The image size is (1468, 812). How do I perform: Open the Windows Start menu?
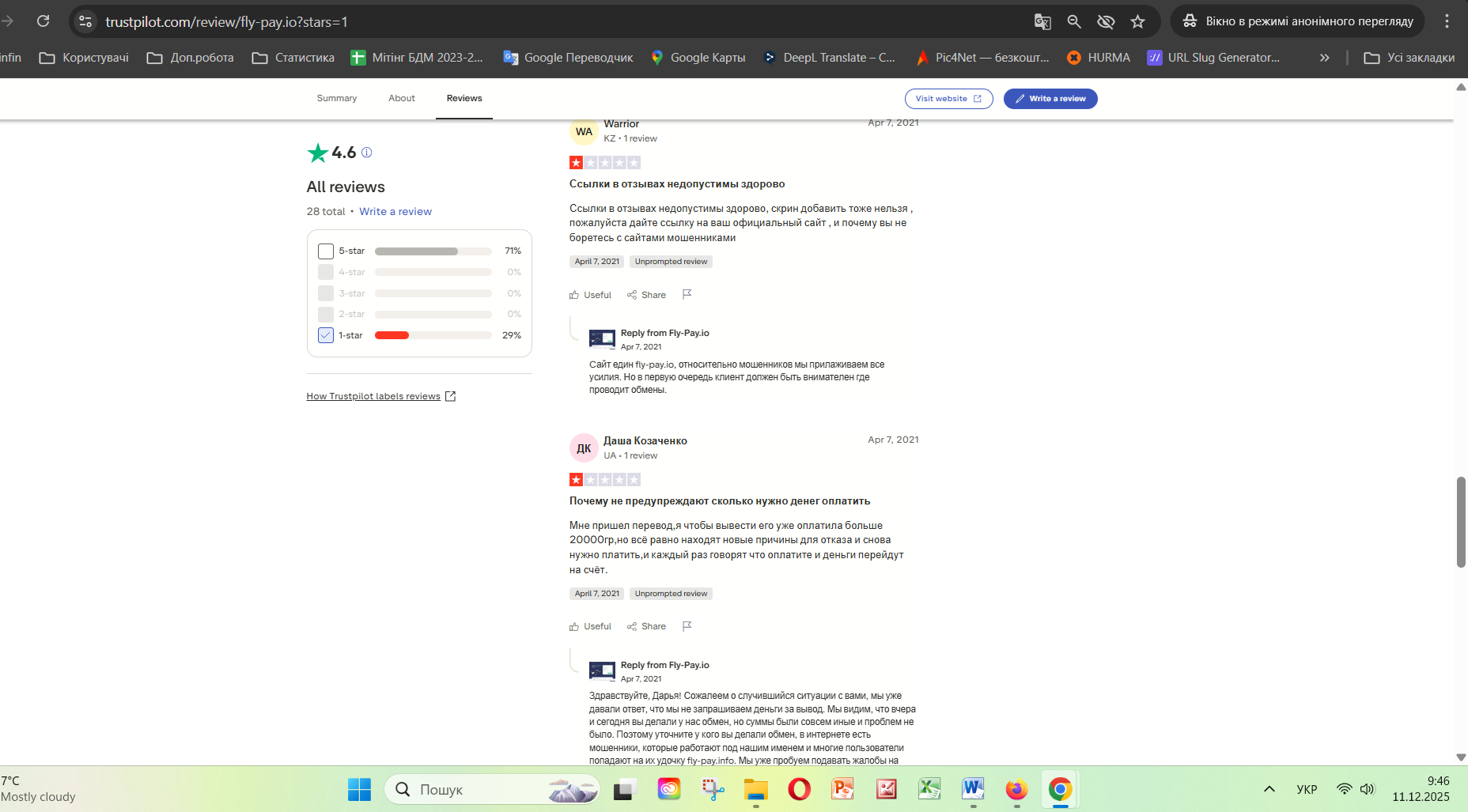(359, 789)
